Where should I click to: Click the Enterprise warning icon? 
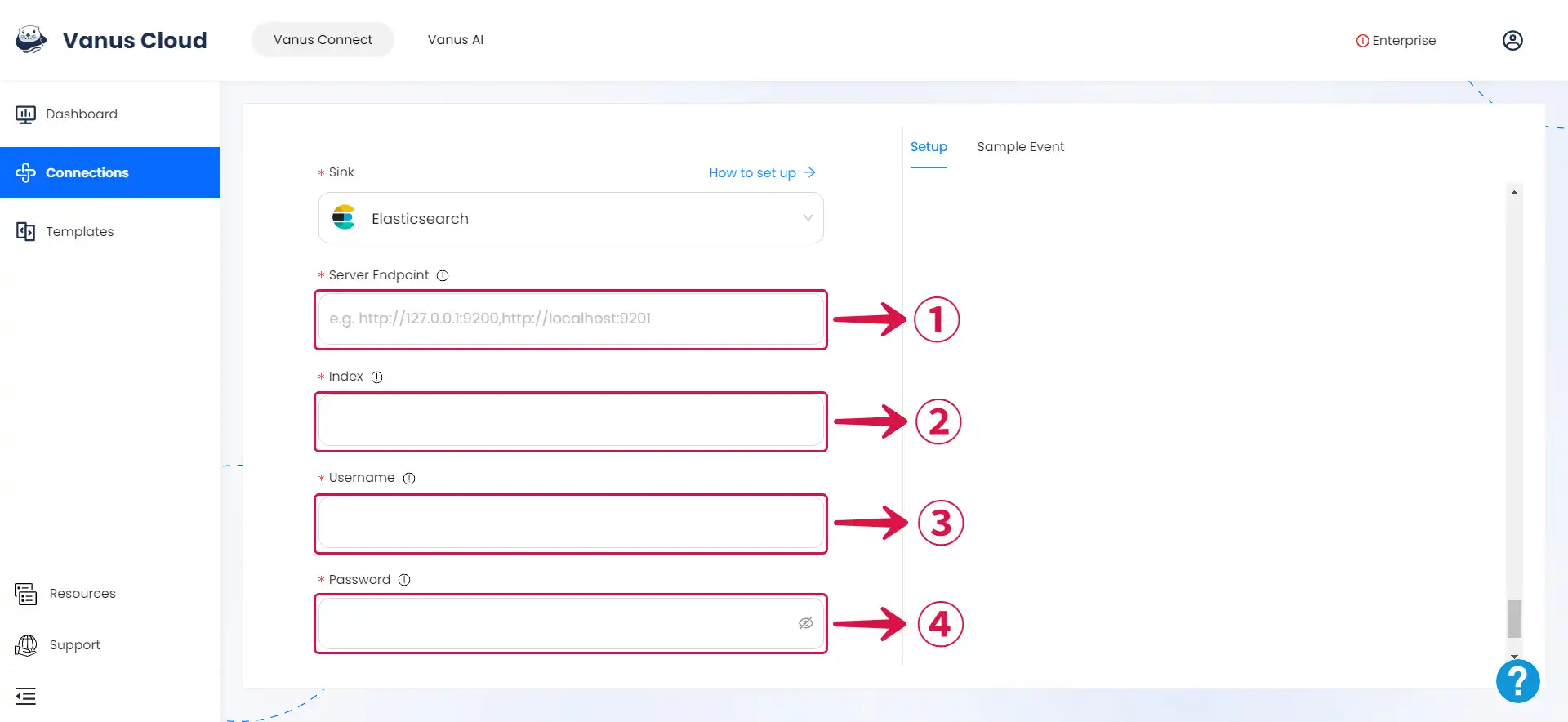point(1362,41)
